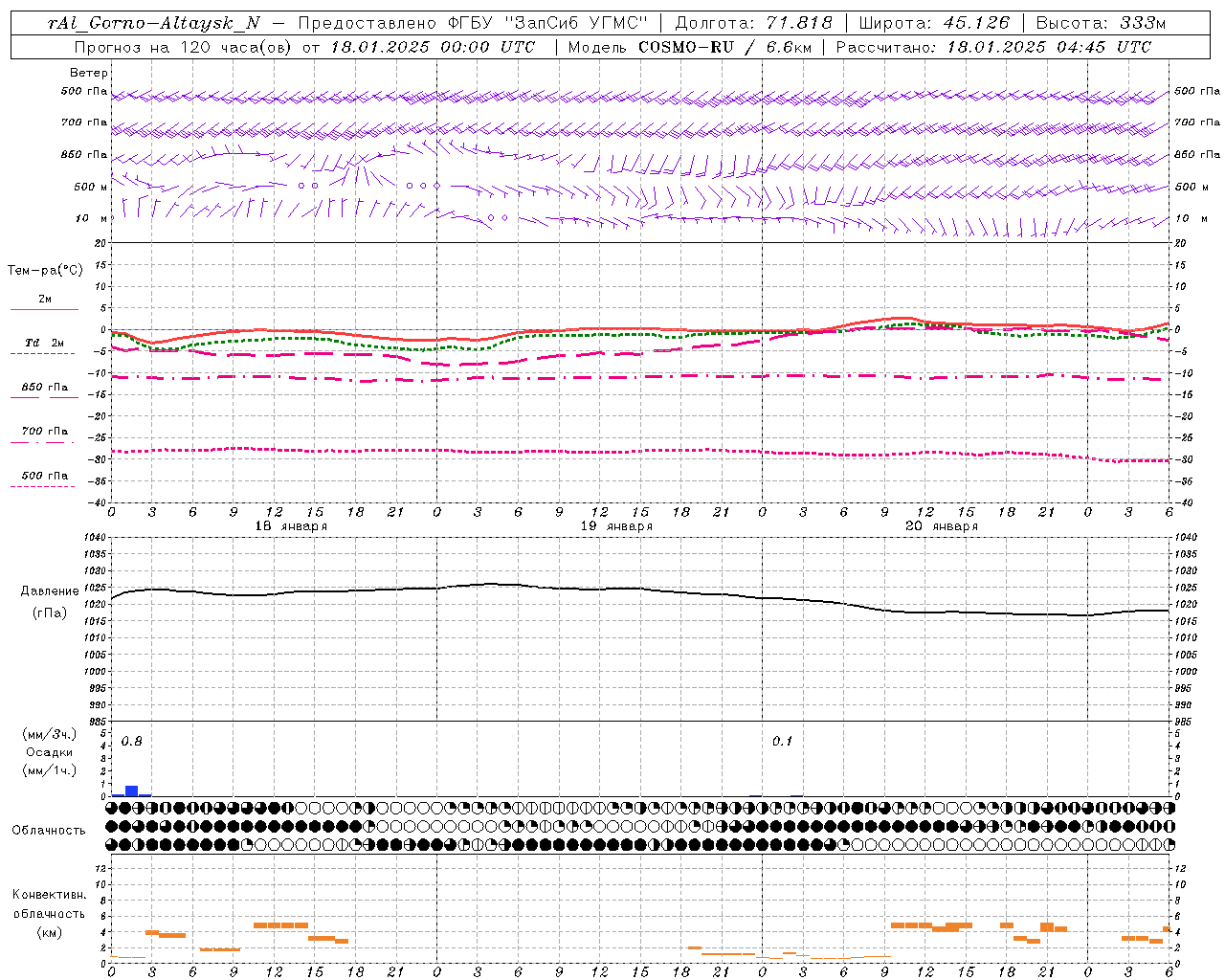The width and height of the screenshot is (1225, 980).
Task: Click the 'Тем-ра(°C)' temperature panel label
Action: click(x=45, y=271)
